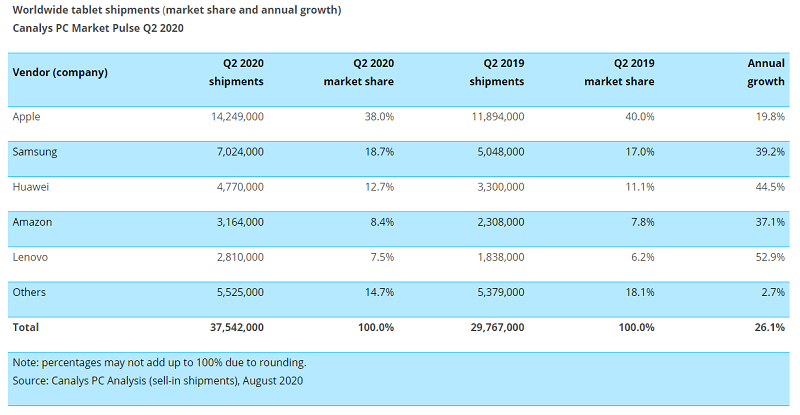Click Amazon's 8.4% market share
This screenshot has height=415, width=800.
point(382,222)
